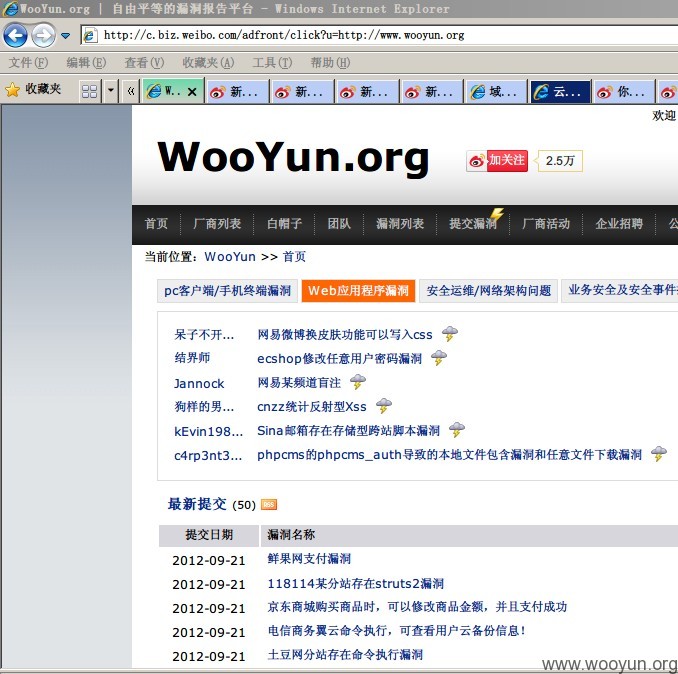This screenshot has height=674, width=678.
Task: Select the 业务安全及安全事件 category tab
Action: pos(620,291)
